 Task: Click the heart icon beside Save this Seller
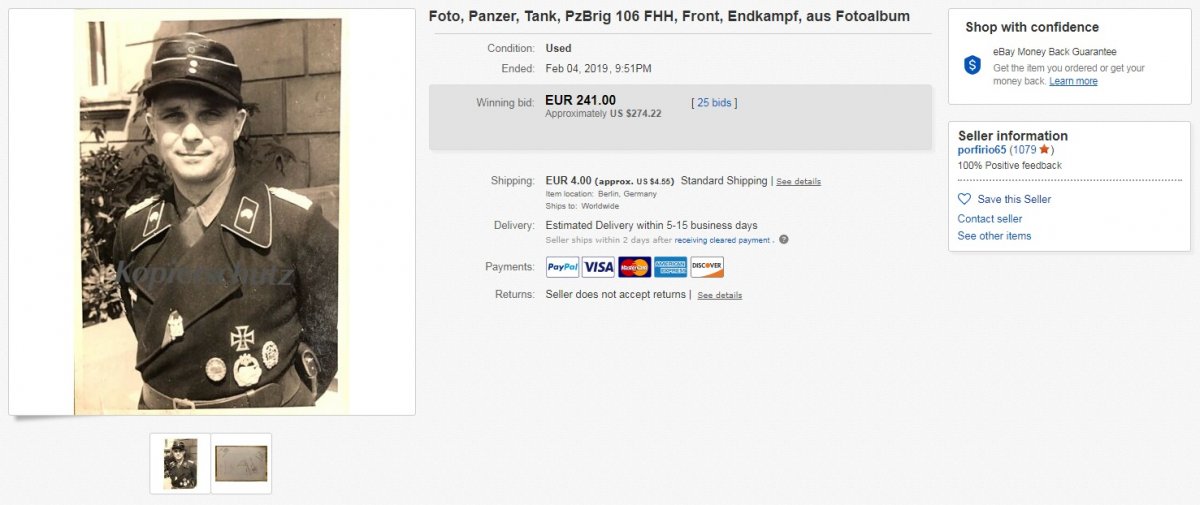point(965,199)
